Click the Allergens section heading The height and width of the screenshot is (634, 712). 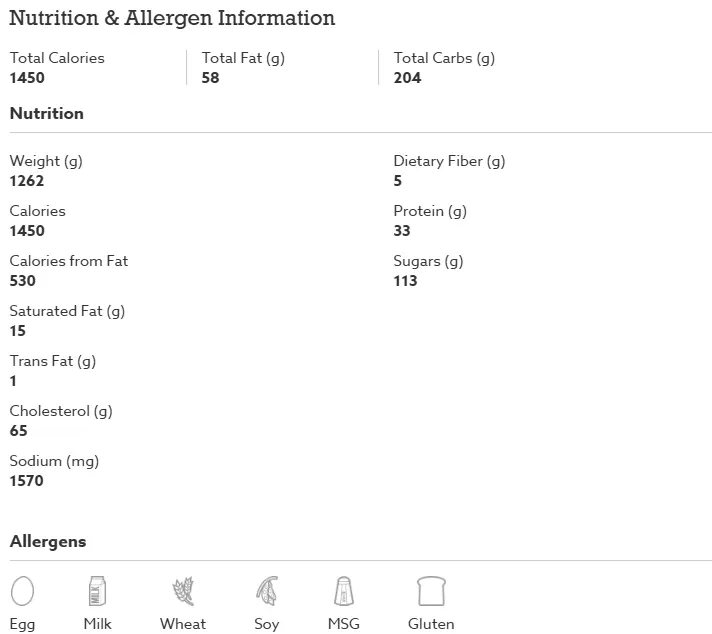pyautogui.click(x=48, y=542)
